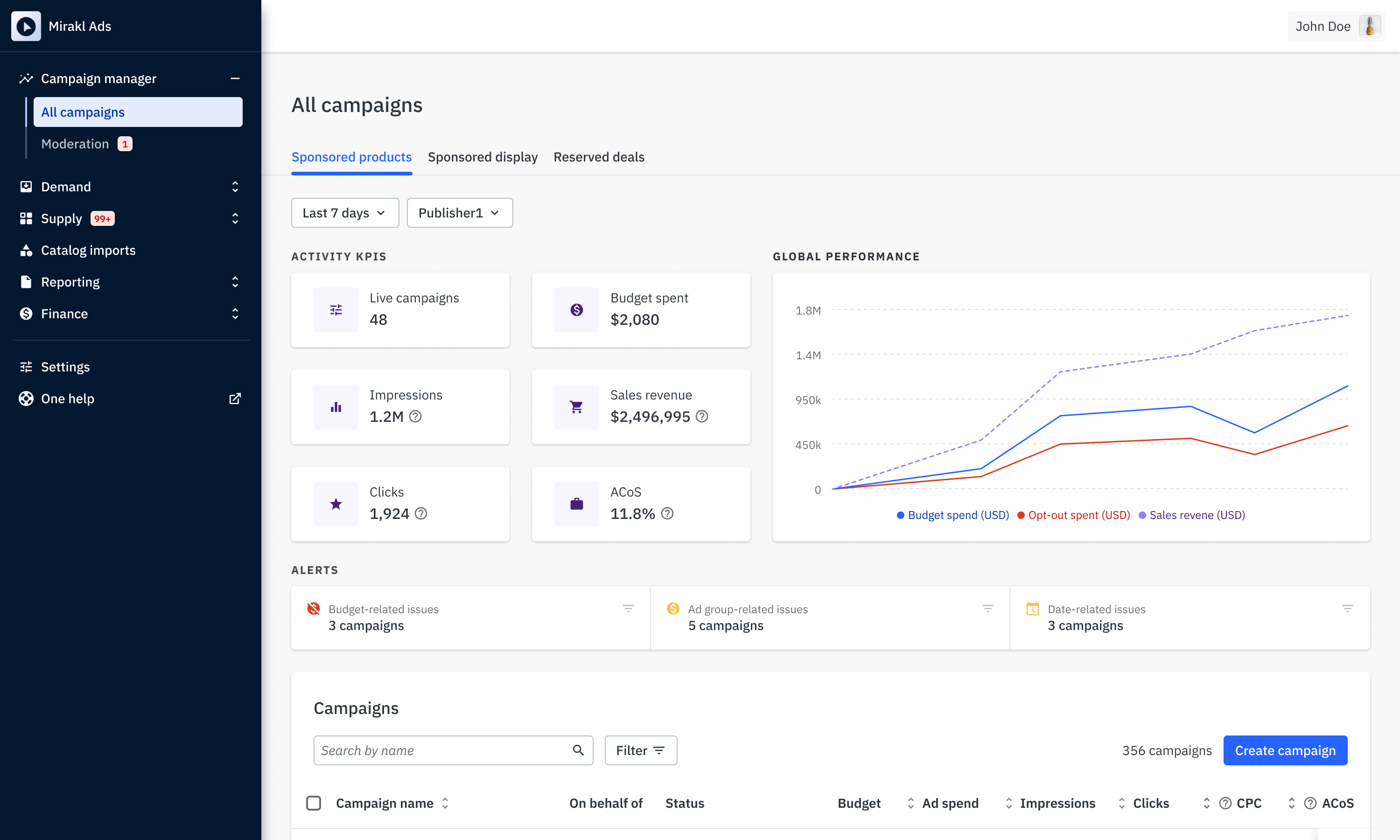Click the Status column header
This screenshot has width=1400, height=840.
pos(685,803)
